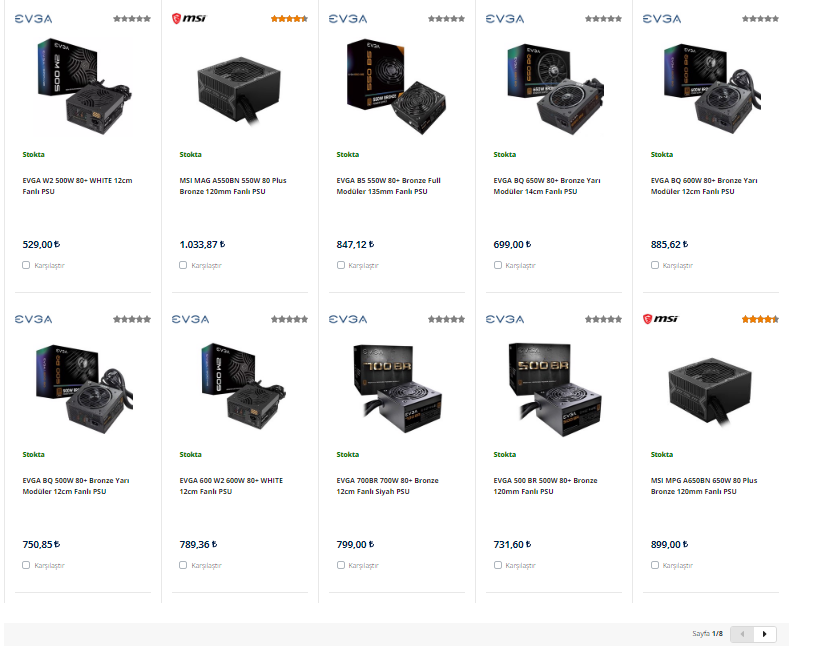Click EVGA BQ 500W product image
829x656 pixels.
click(x=83, y=389)
